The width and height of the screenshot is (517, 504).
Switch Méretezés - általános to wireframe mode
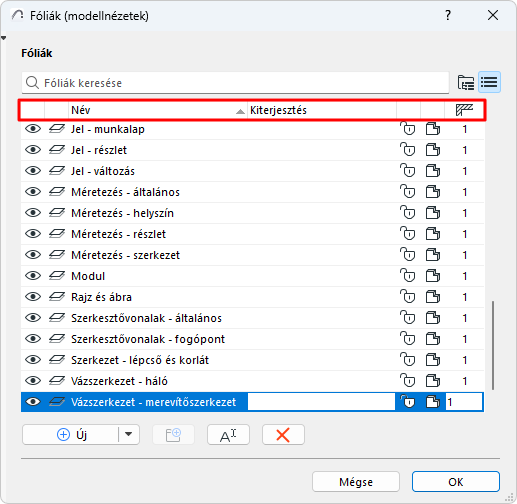(433, 192)
